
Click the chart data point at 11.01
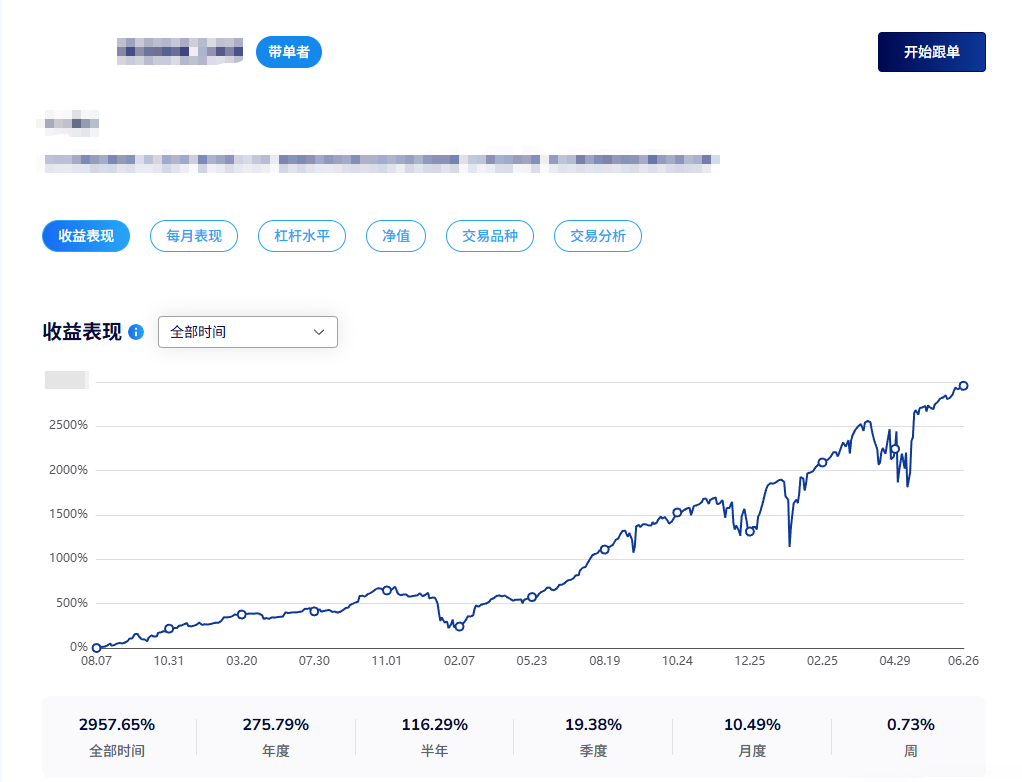[x=387, y=590]
